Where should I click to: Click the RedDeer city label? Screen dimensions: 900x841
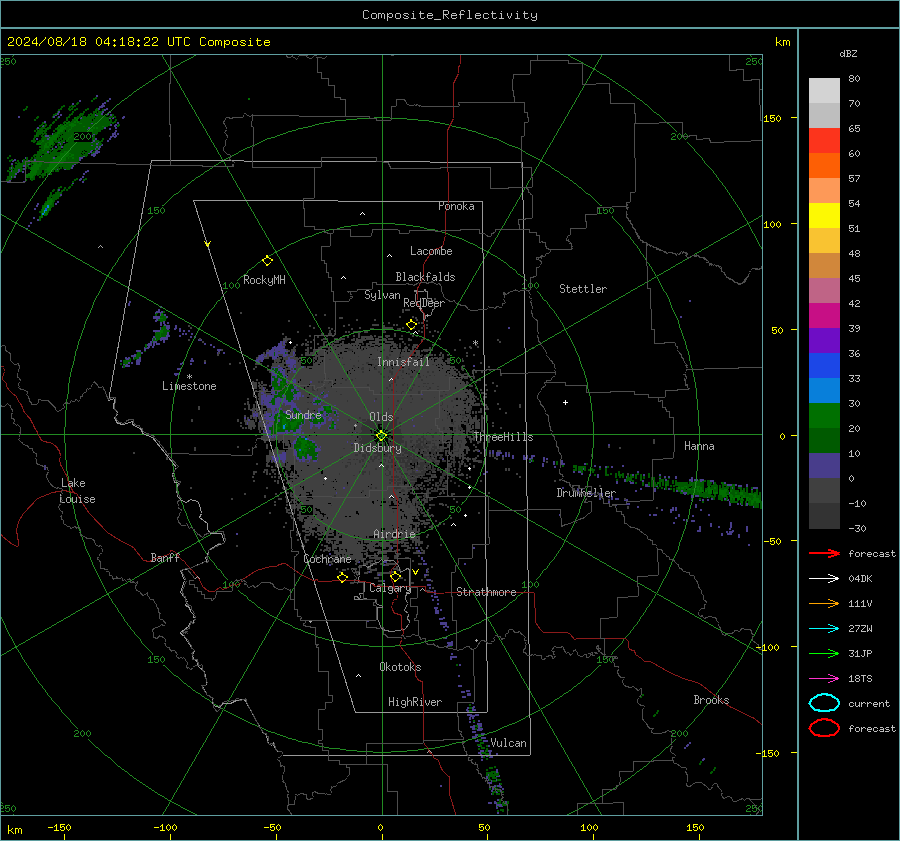(x=424, y=303)
